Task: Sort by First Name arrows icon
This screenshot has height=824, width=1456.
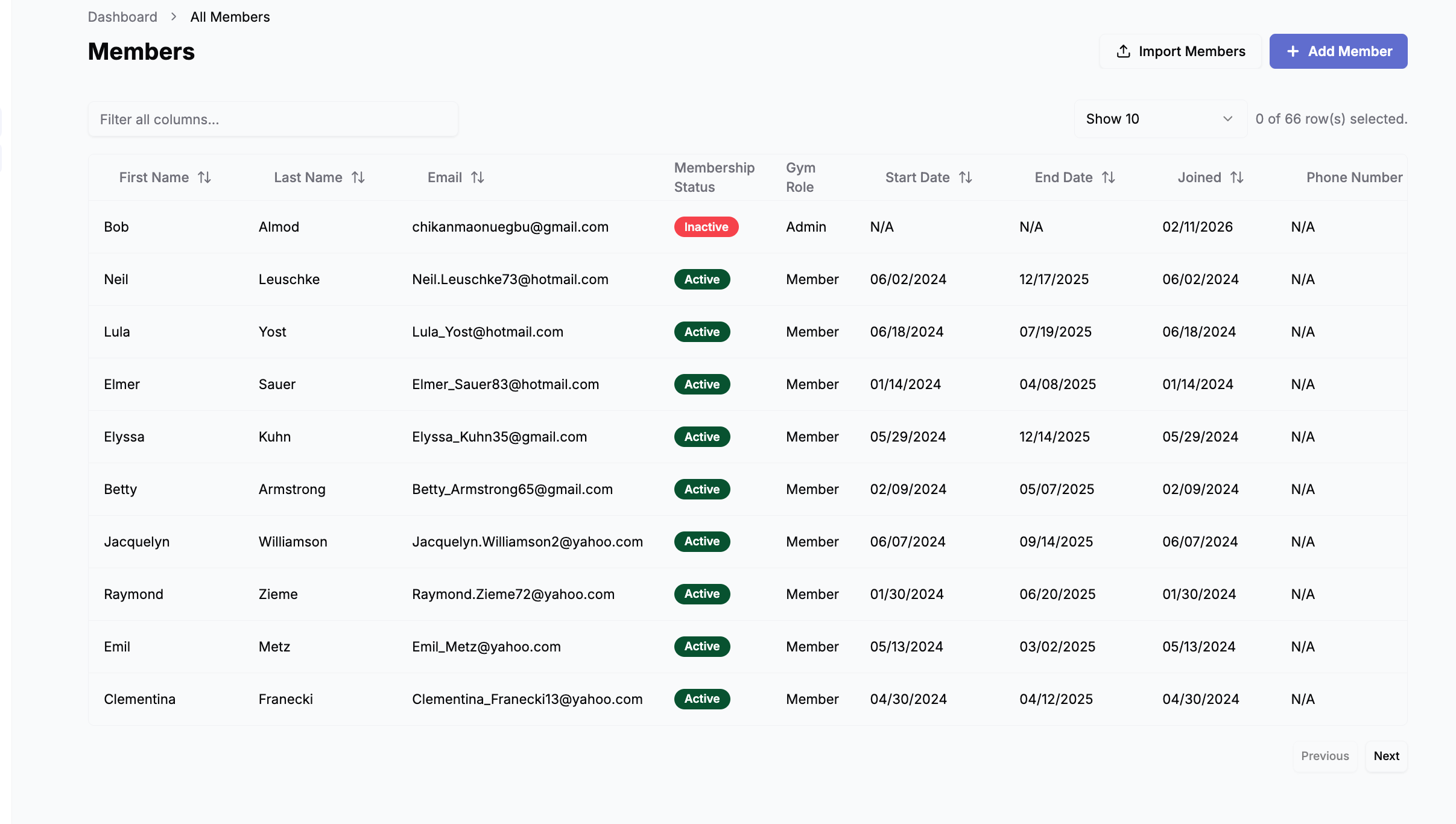Action: pos(204,177)
